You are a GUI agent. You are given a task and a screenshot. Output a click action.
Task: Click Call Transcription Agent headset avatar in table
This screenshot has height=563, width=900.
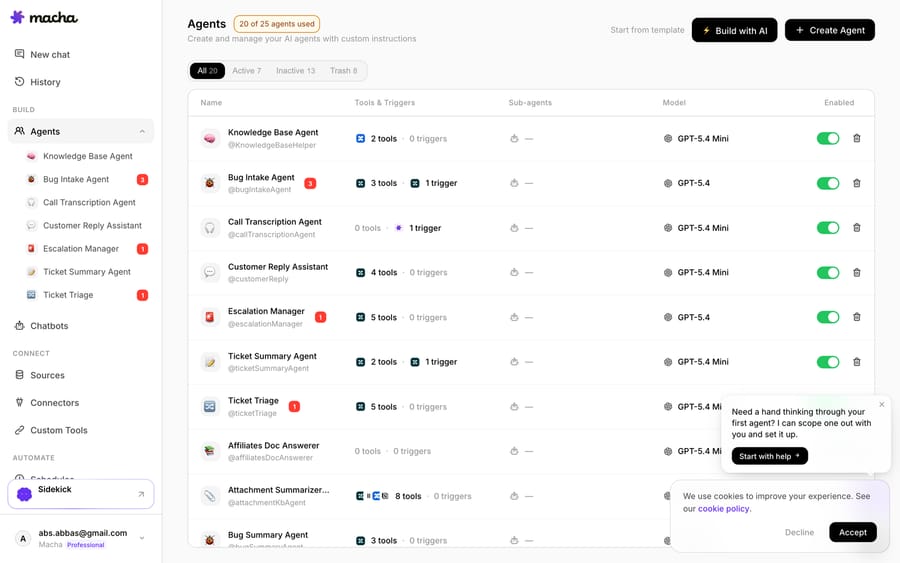210,228
